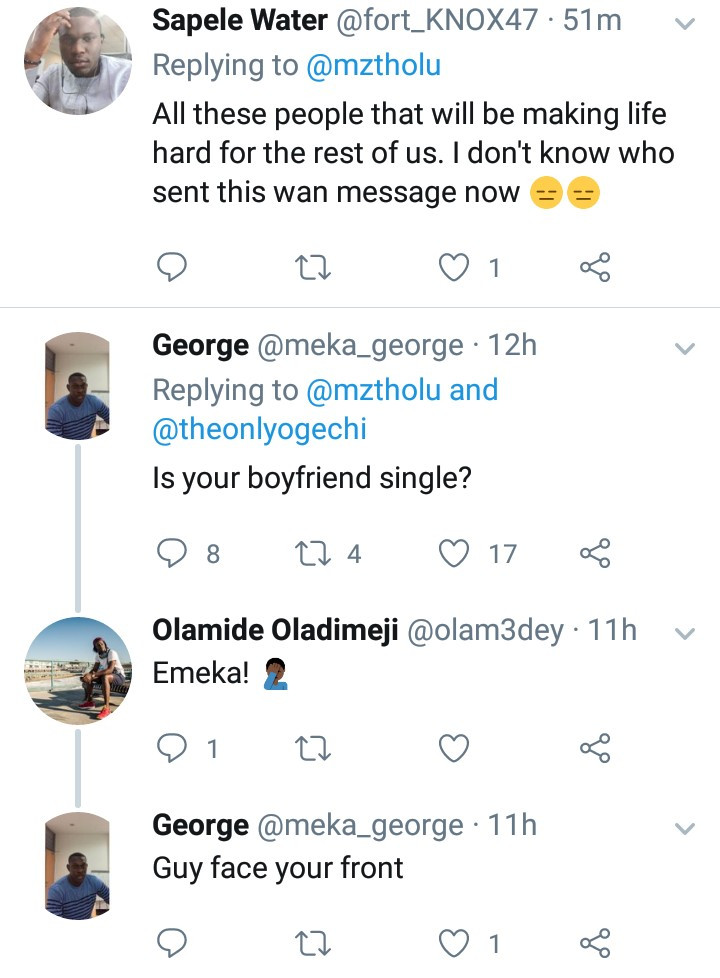Retweet Olamide's "Emeka!" tweet
Viewport: 720px width, 978px height.
(x=314, y=748)
